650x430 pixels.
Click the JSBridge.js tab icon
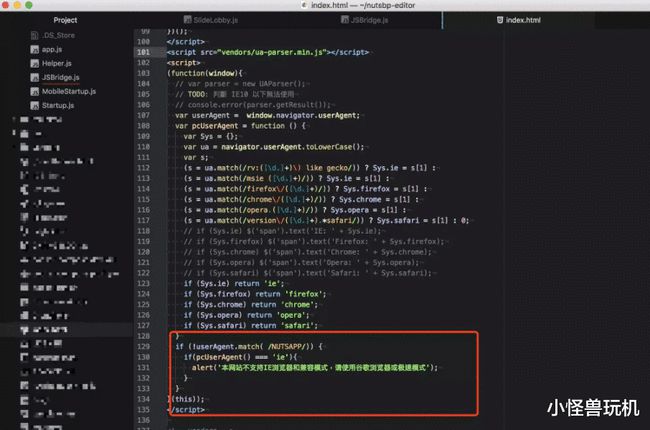point(344,19)
